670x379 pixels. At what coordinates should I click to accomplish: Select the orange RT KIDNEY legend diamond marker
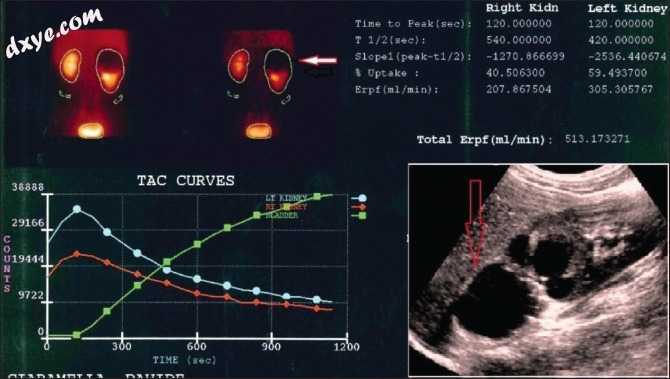pyautogui.click(x=362, y=207)
